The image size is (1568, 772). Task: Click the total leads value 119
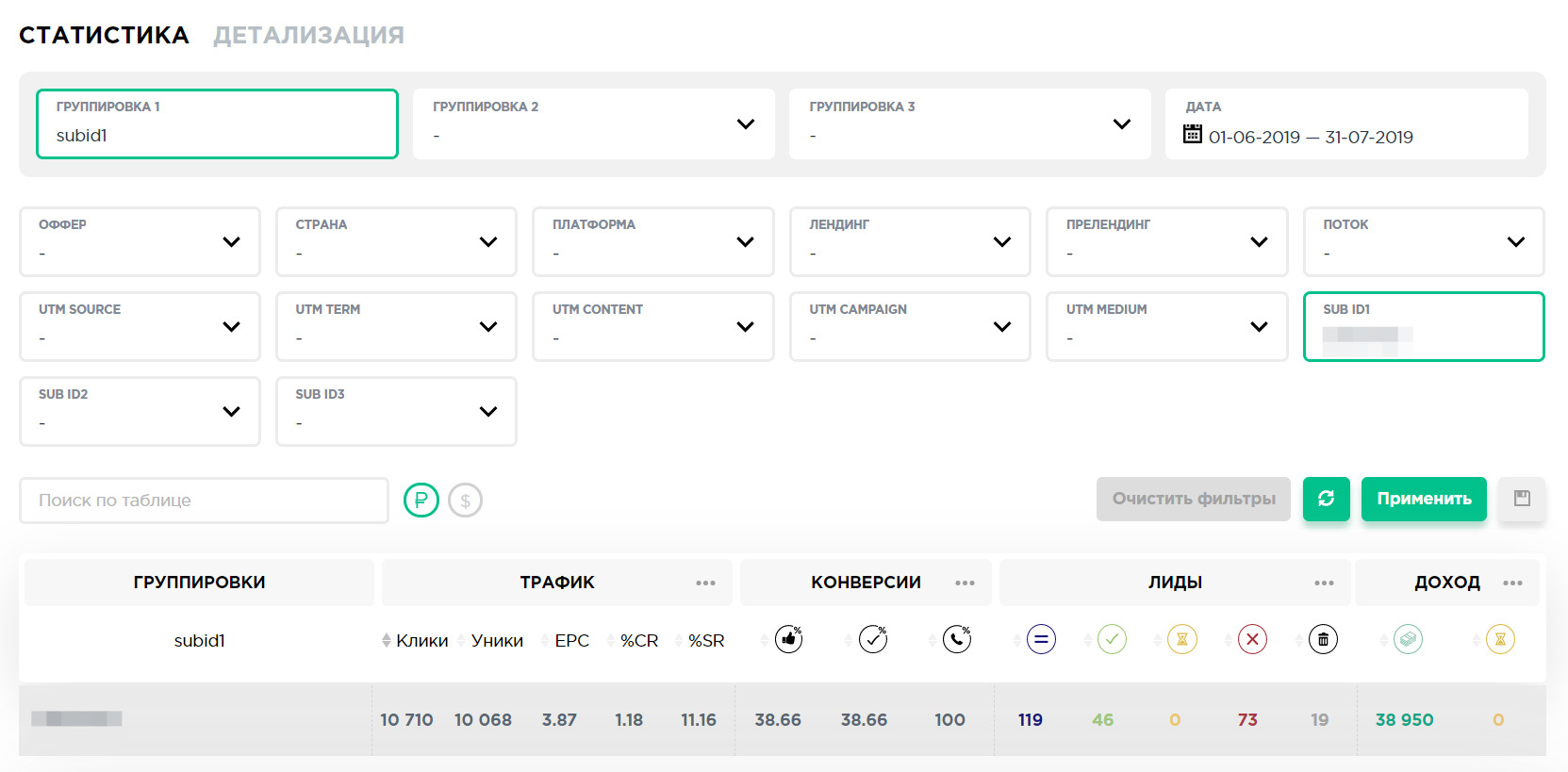pos(1031,720)
